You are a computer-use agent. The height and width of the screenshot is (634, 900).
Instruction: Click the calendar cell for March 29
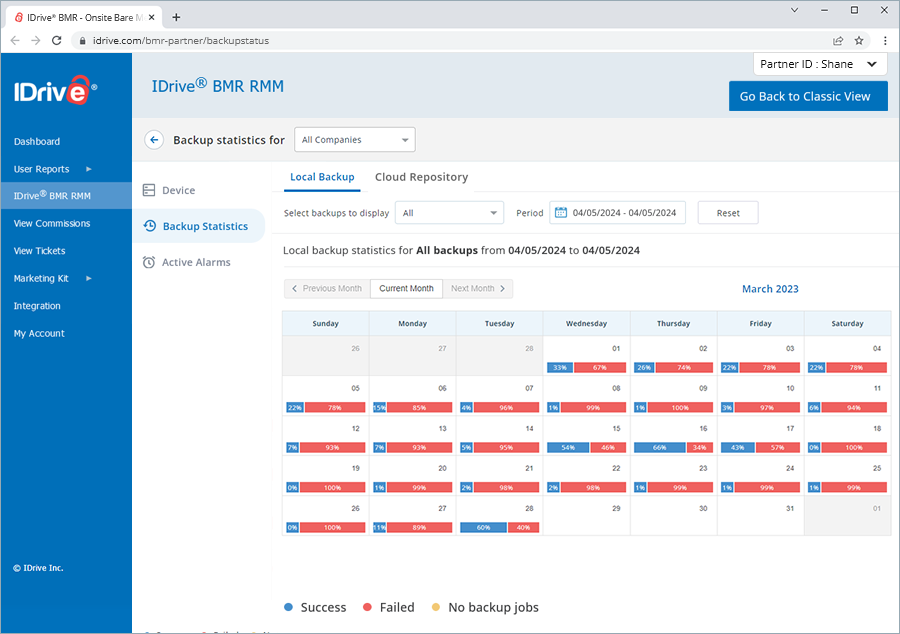pos(587,515)
